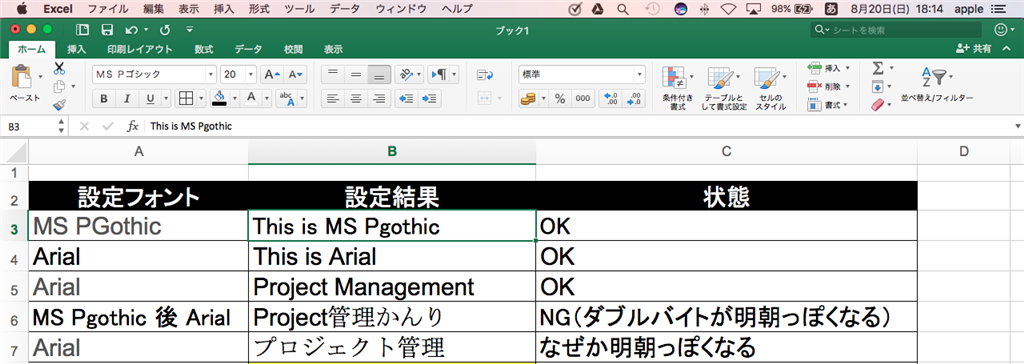Image resolution: width=1024 pixels, height=364 pixels.
Task: Decrease font size with the smaller A button
Action: (296, 74)
